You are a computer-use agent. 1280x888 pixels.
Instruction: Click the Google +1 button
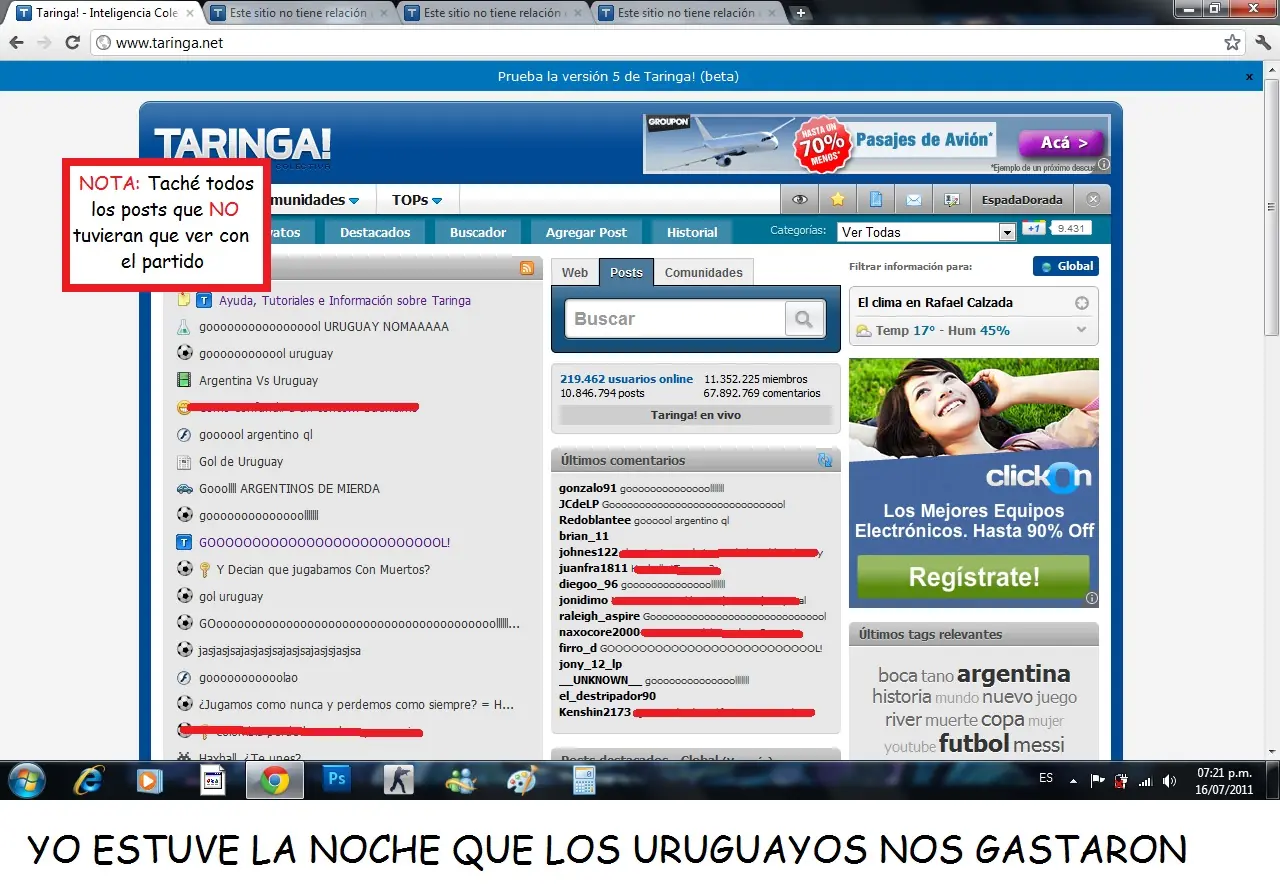click(x=1033, y=228)
